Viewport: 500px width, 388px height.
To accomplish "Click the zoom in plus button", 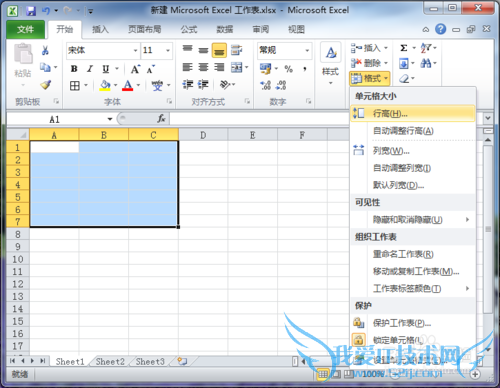I will (x=475, y=374).
